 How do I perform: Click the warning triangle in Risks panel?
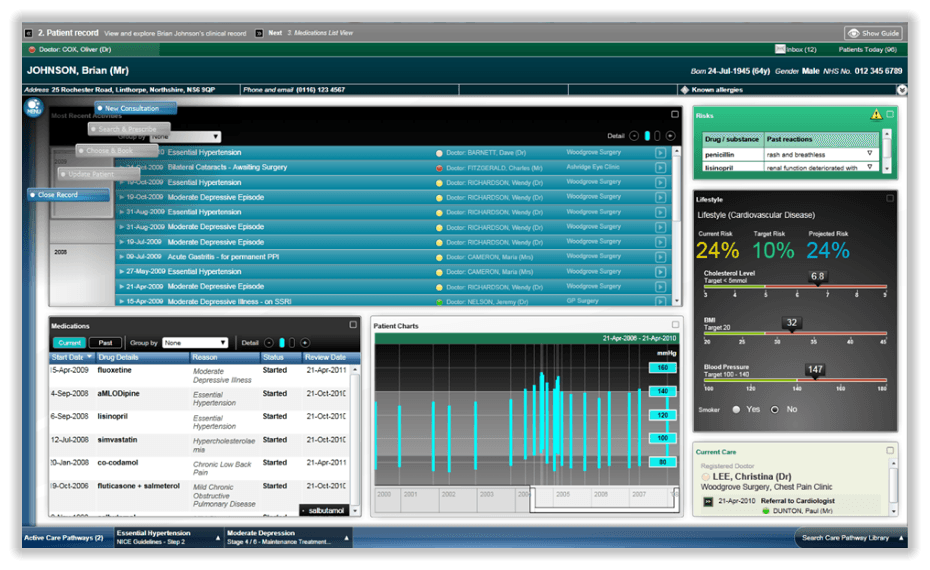[876, 115]
